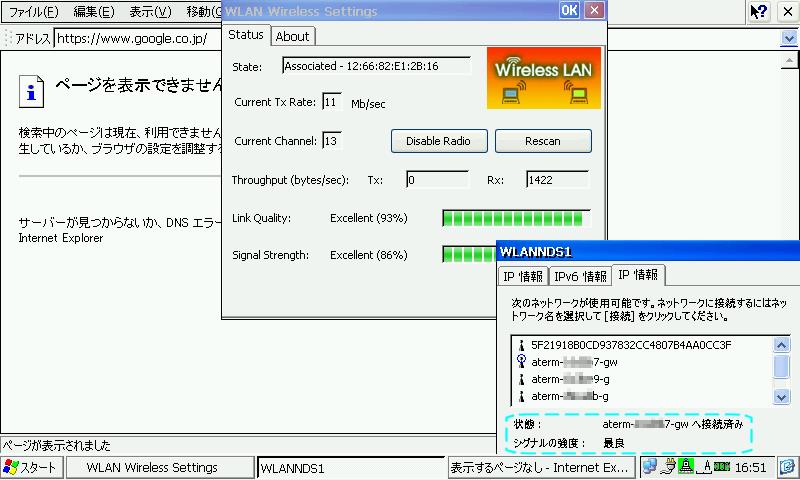Click the context help question-mark icon
Viewport: 800px width, 480px height.
click(759, 12)
